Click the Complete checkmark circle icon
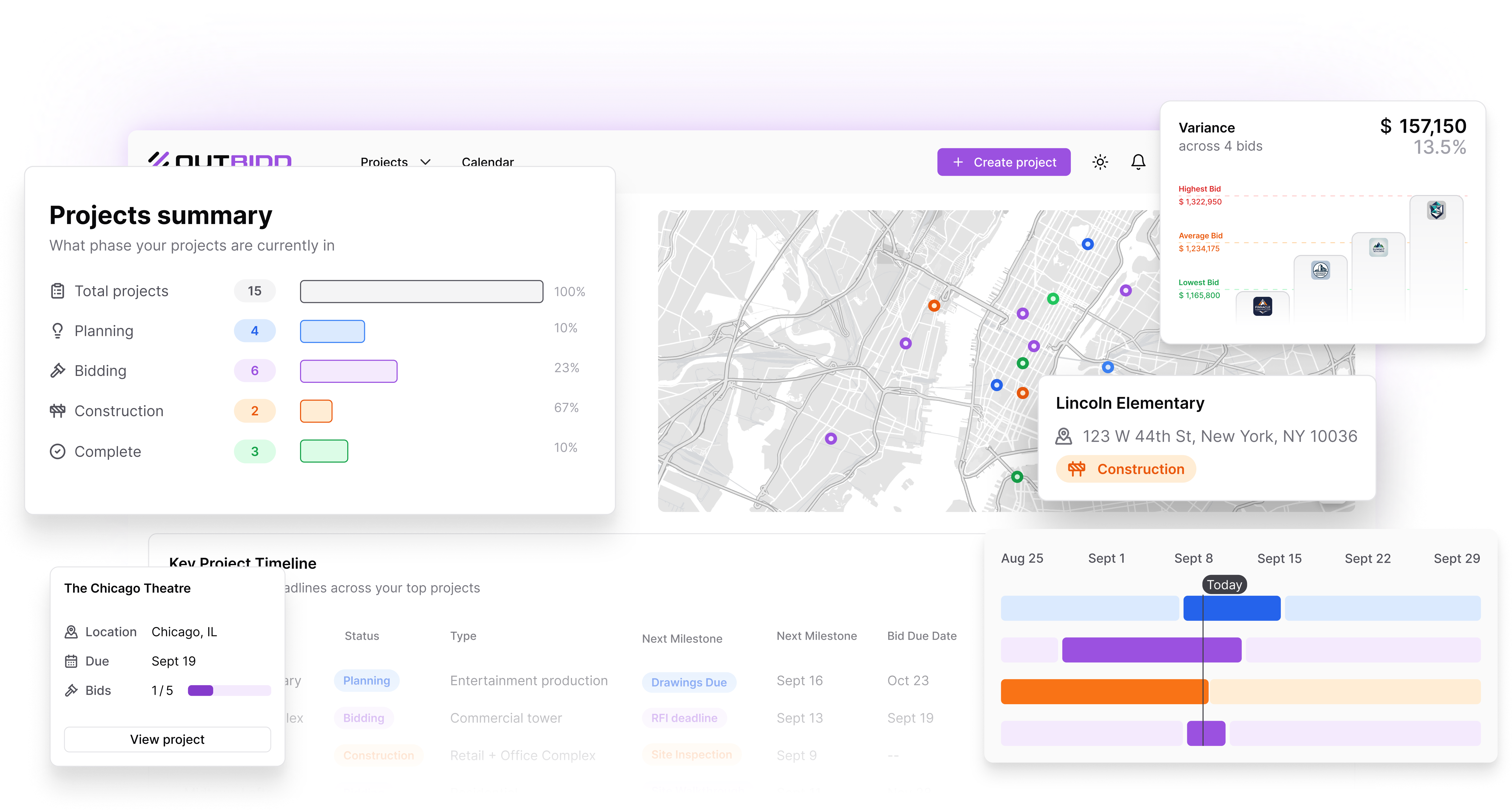Image resolution: width=1512 pixels, height=810 pixels. (x=58, y=451)
